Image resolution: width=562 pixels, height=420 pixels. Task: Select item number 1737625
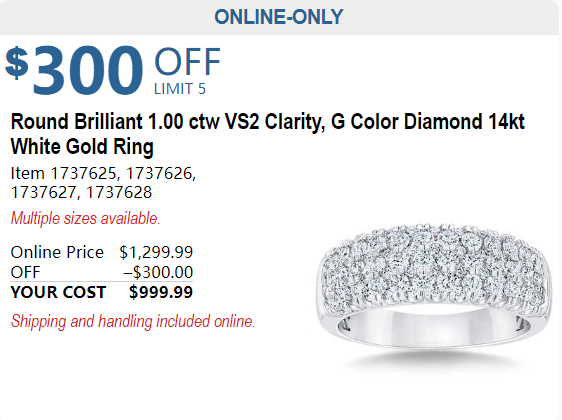coord(84,173)
